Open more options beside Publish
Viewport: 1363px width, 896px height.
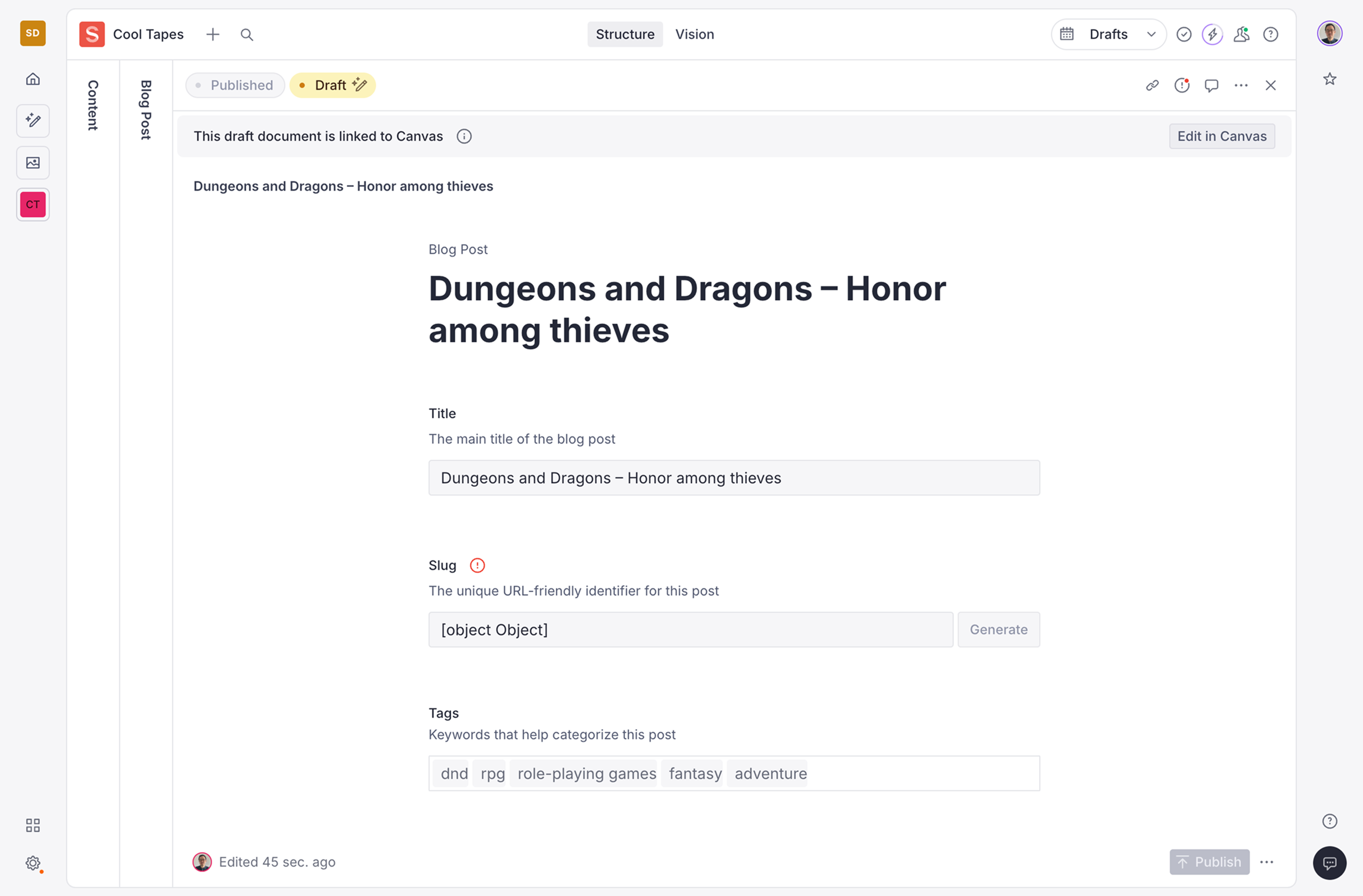(x=1266, y=862)
